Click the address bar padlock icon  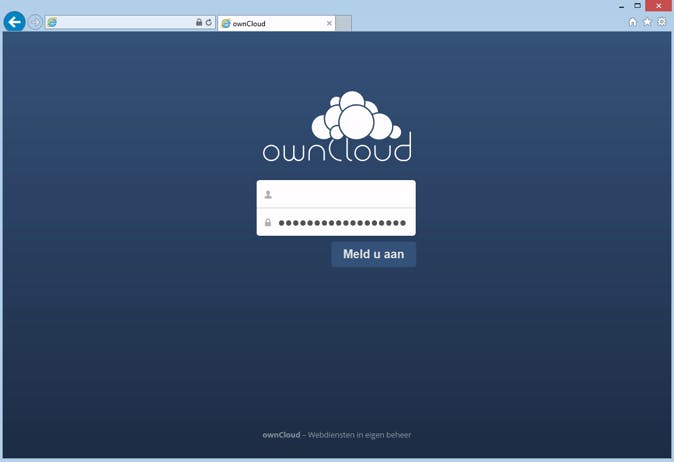(x=199, y=22)
